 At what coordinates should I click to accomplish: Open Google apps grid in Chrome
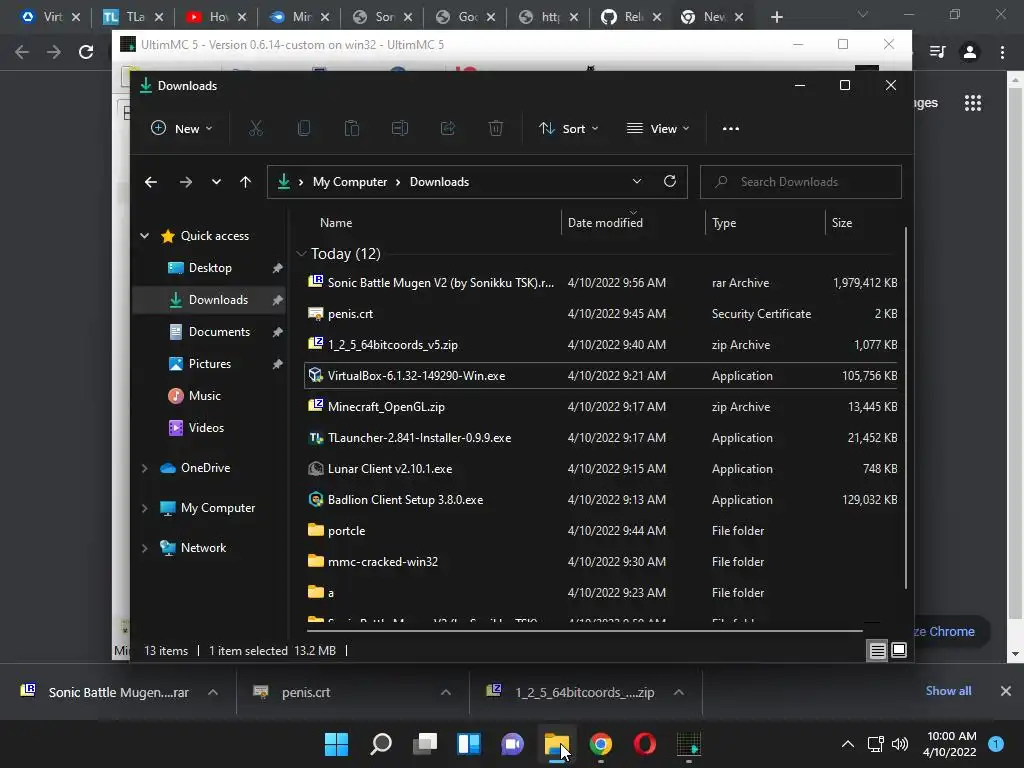973,103
